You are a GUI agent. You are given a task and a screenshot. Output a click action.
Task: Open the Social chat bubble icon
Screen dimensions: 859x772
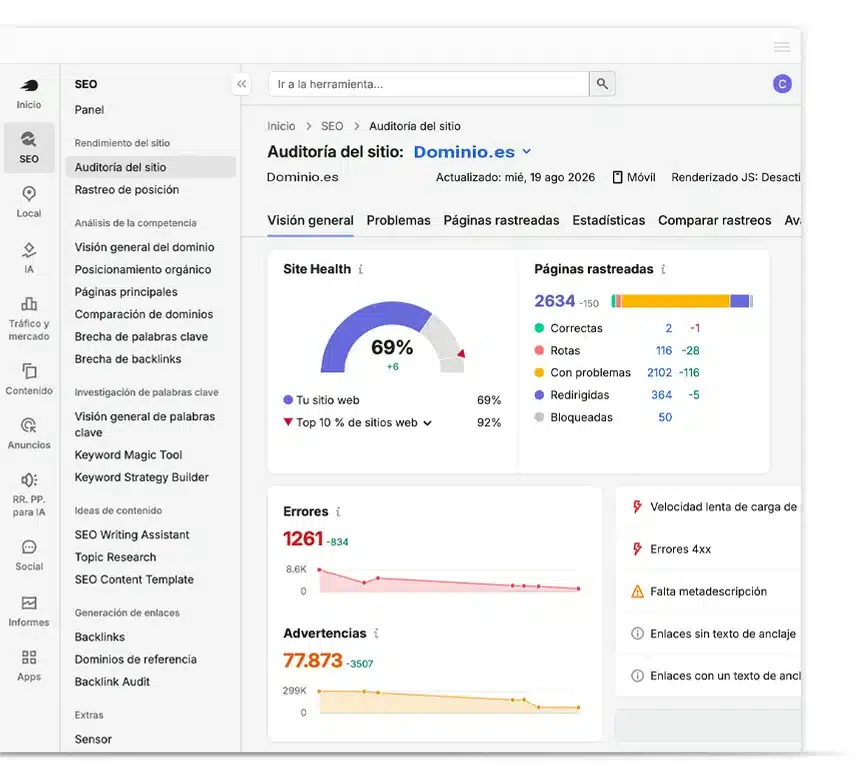[x=28, y=547]
